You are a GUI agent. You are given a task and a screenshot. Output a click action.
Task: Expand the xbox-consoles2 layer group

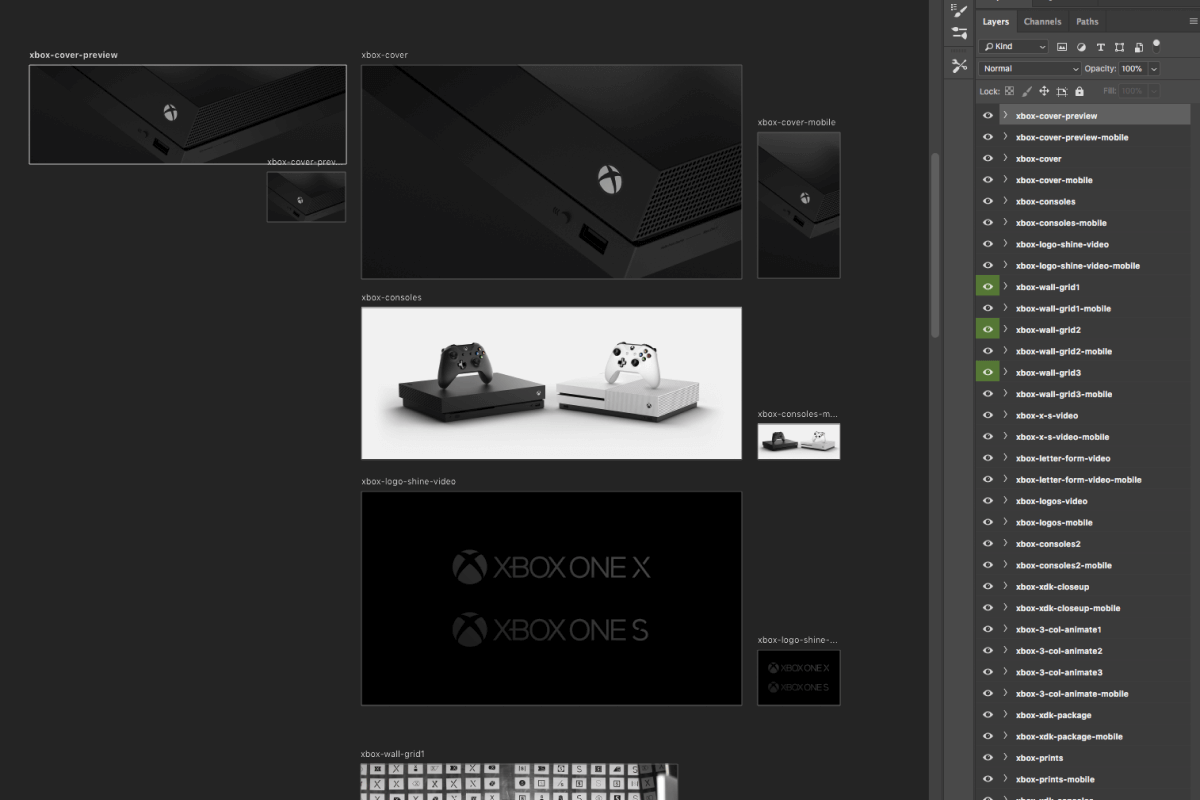pyautogui.click(x=1005, y=544)
